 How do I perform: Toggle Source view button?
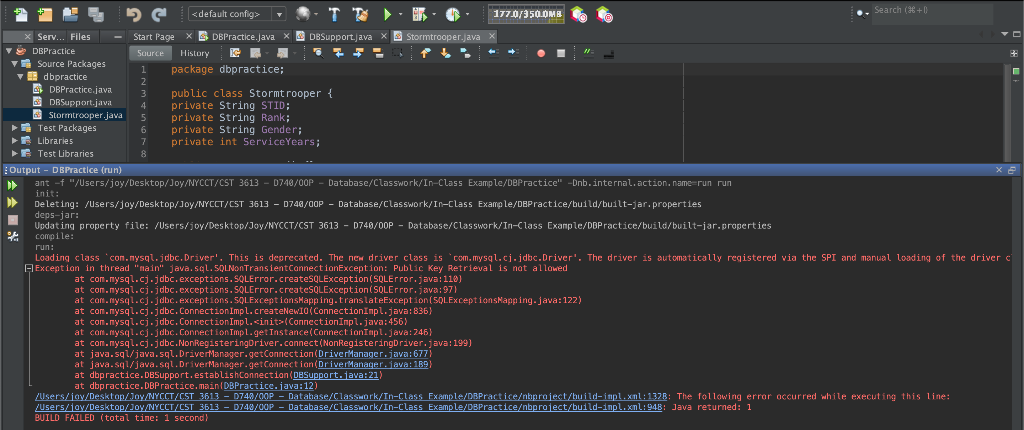(x=150, y=53)
